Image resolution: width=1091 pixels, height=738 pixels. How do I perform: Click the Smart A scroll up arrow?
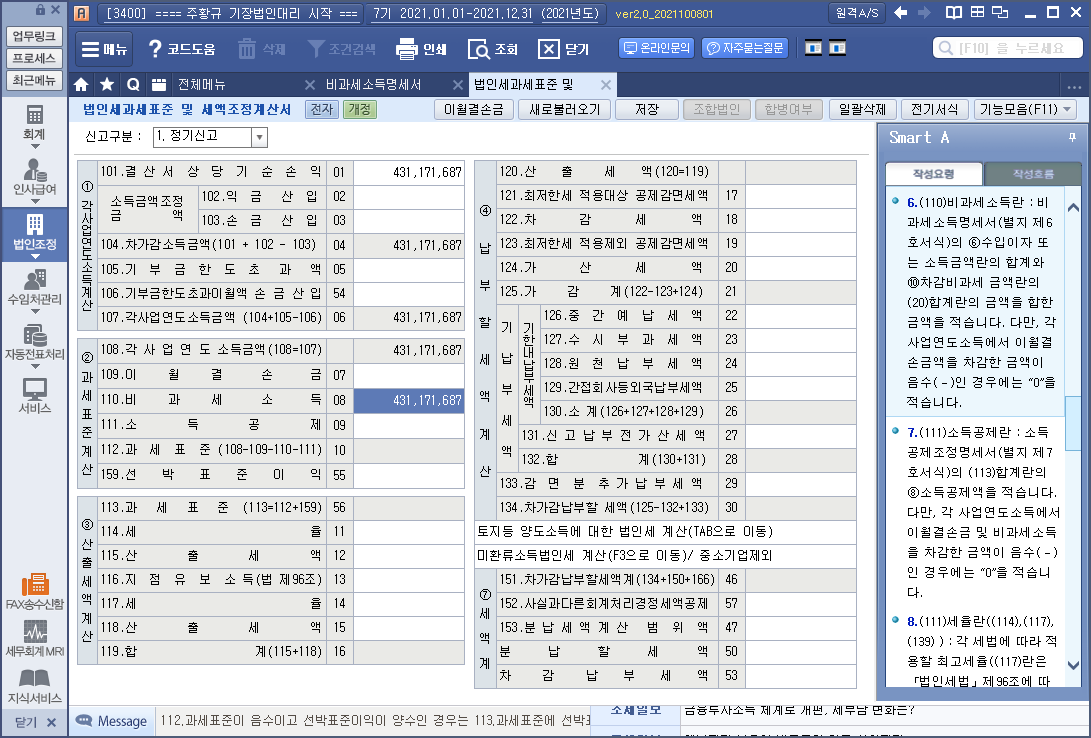[1073, 208]
